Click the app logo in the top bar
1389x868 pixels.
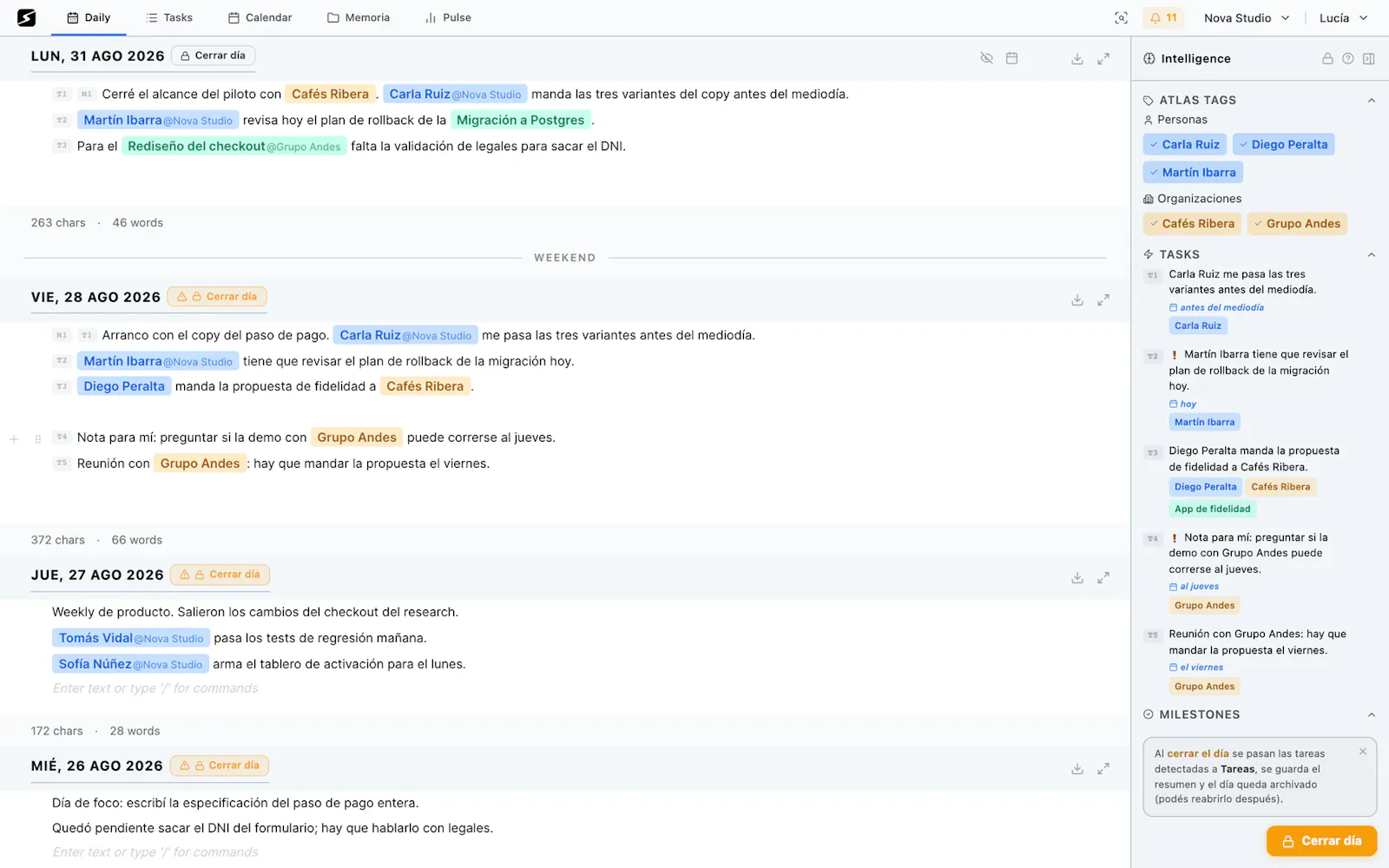click(x=27, y=17)
